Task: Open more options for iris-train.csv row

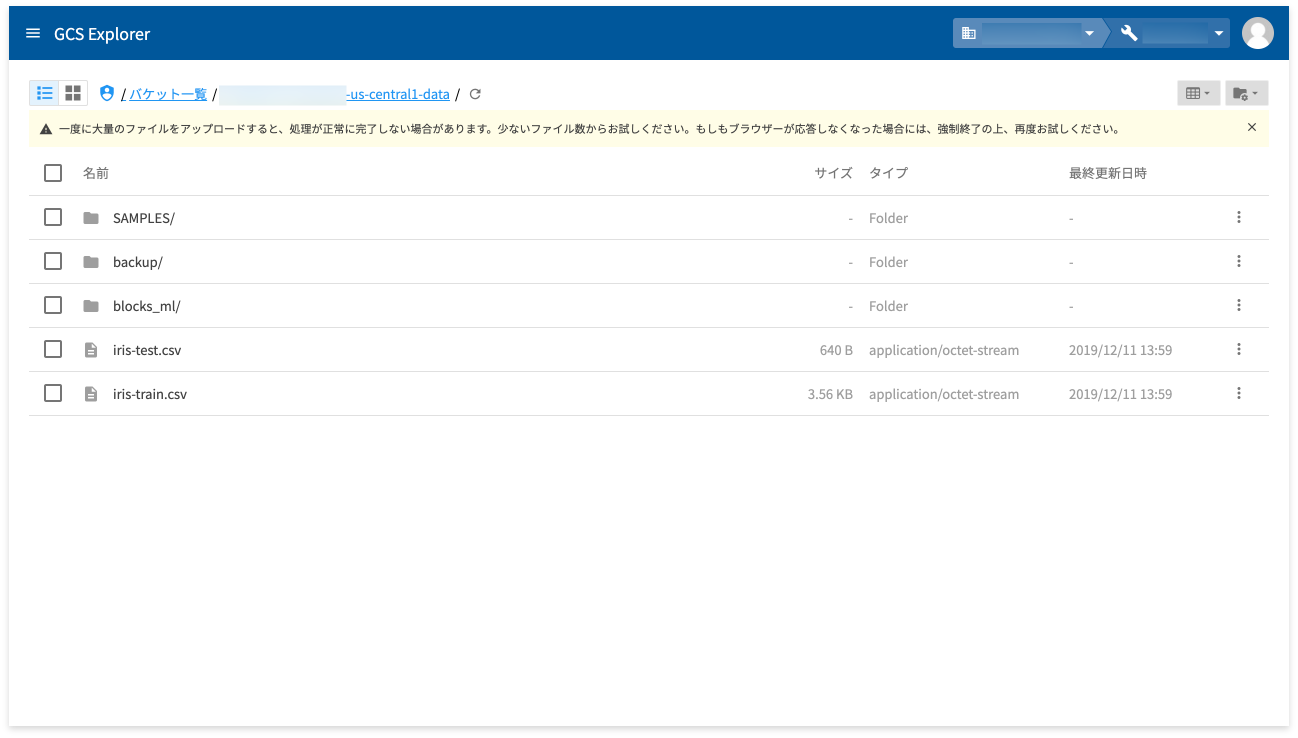Action: (1238, 393)
